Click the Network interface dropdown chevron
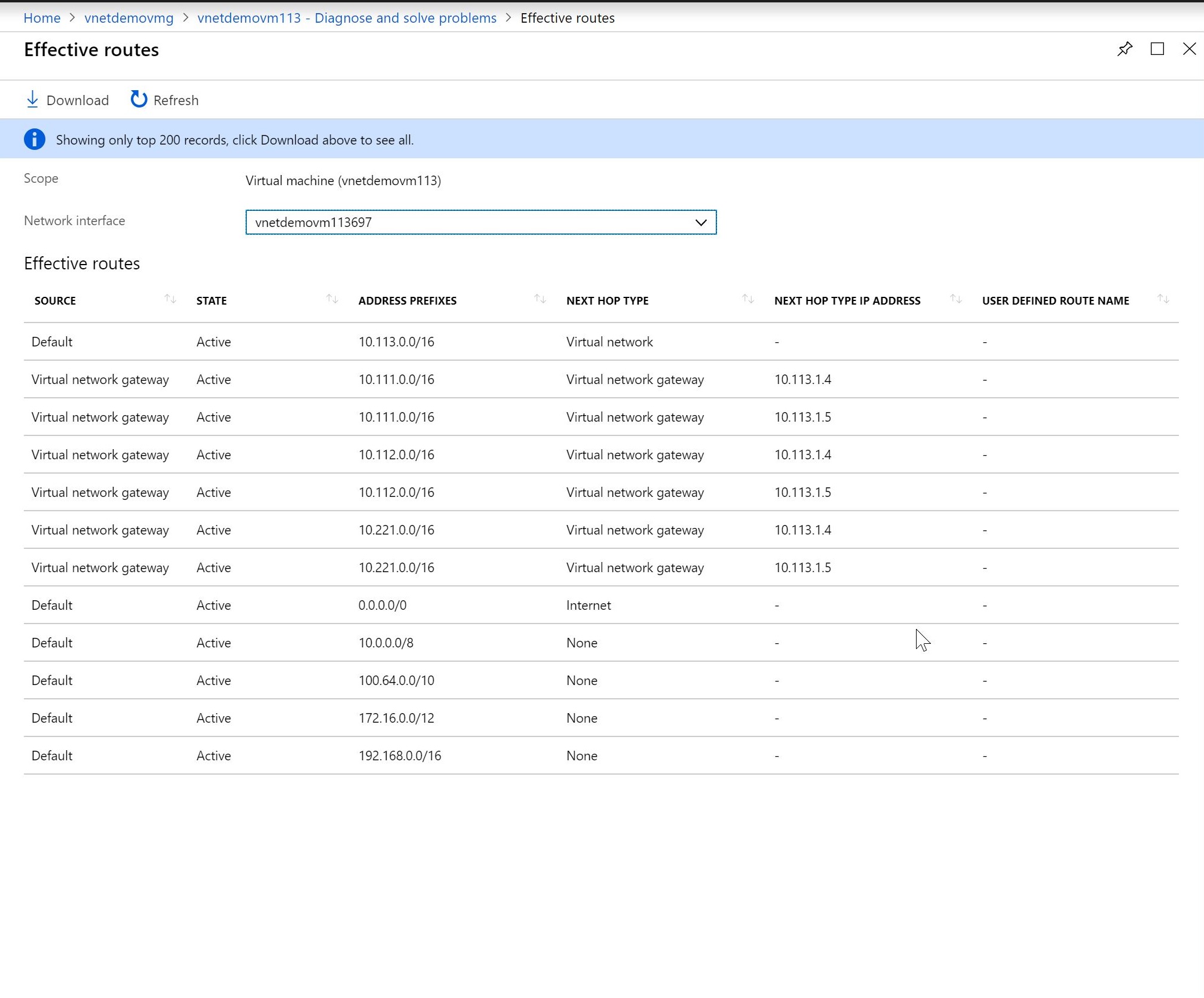 701,223
